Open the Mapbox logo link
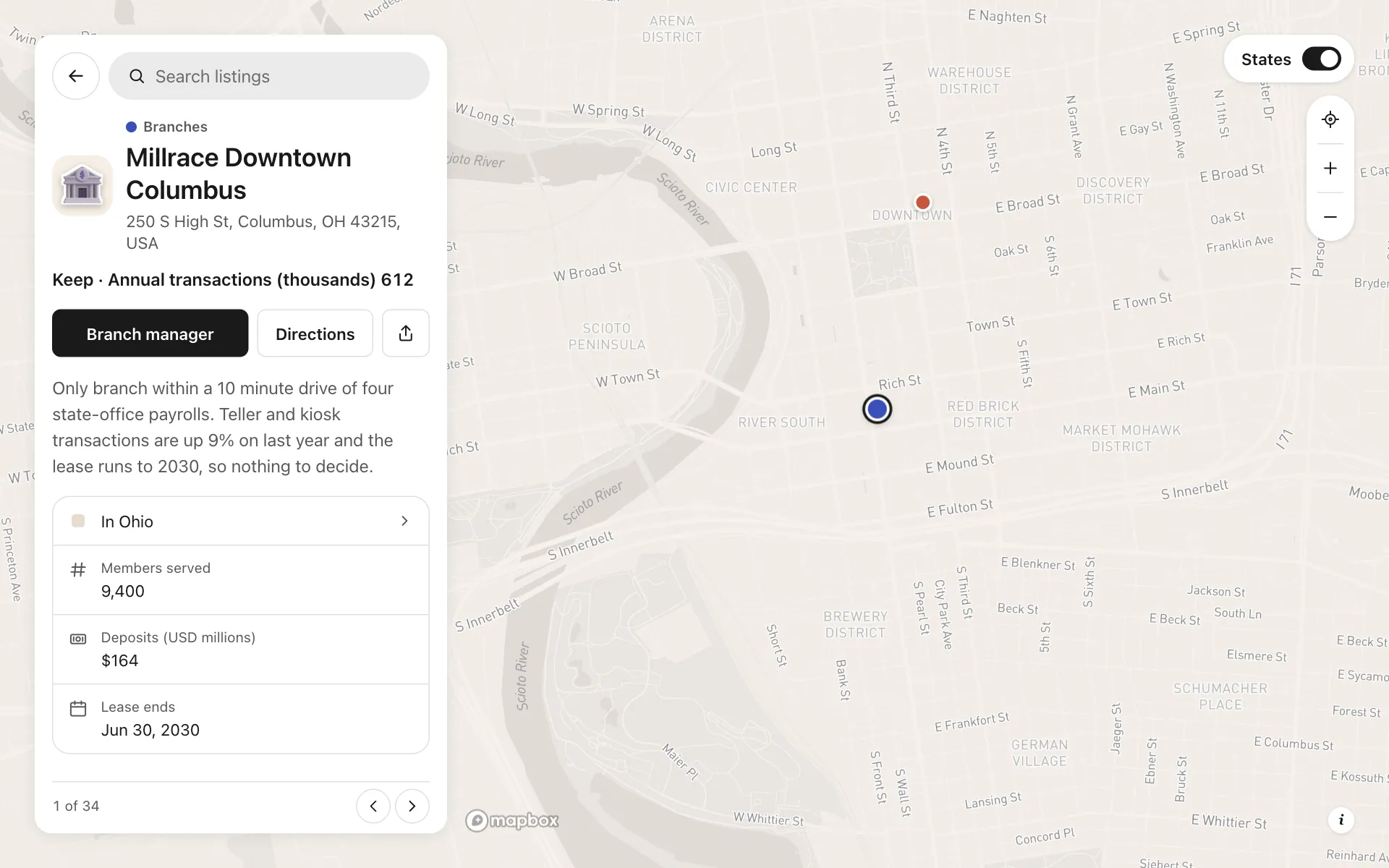 click(512, 820)
